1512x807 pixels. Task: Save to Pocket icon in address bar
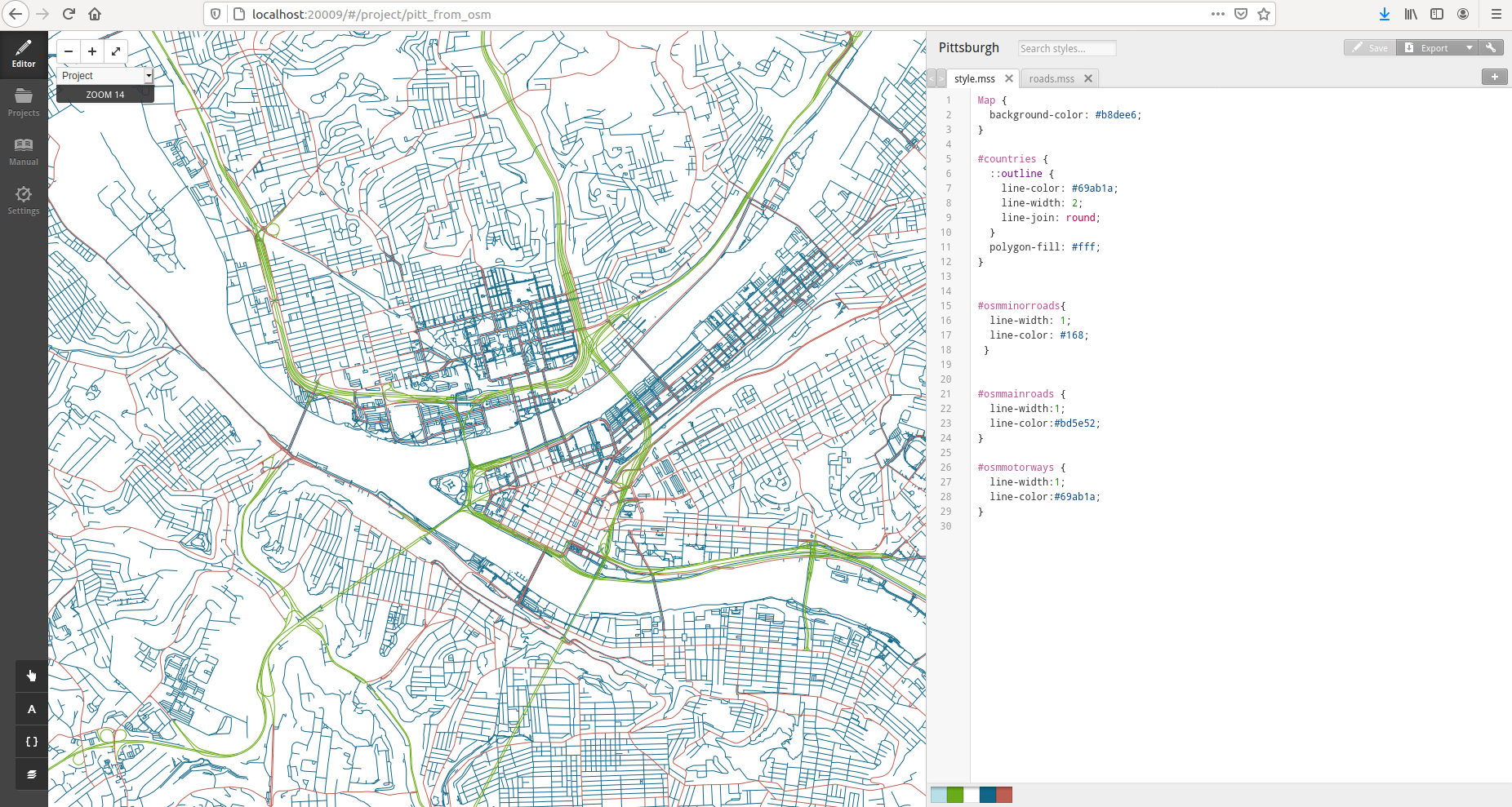coord(1241,14)
